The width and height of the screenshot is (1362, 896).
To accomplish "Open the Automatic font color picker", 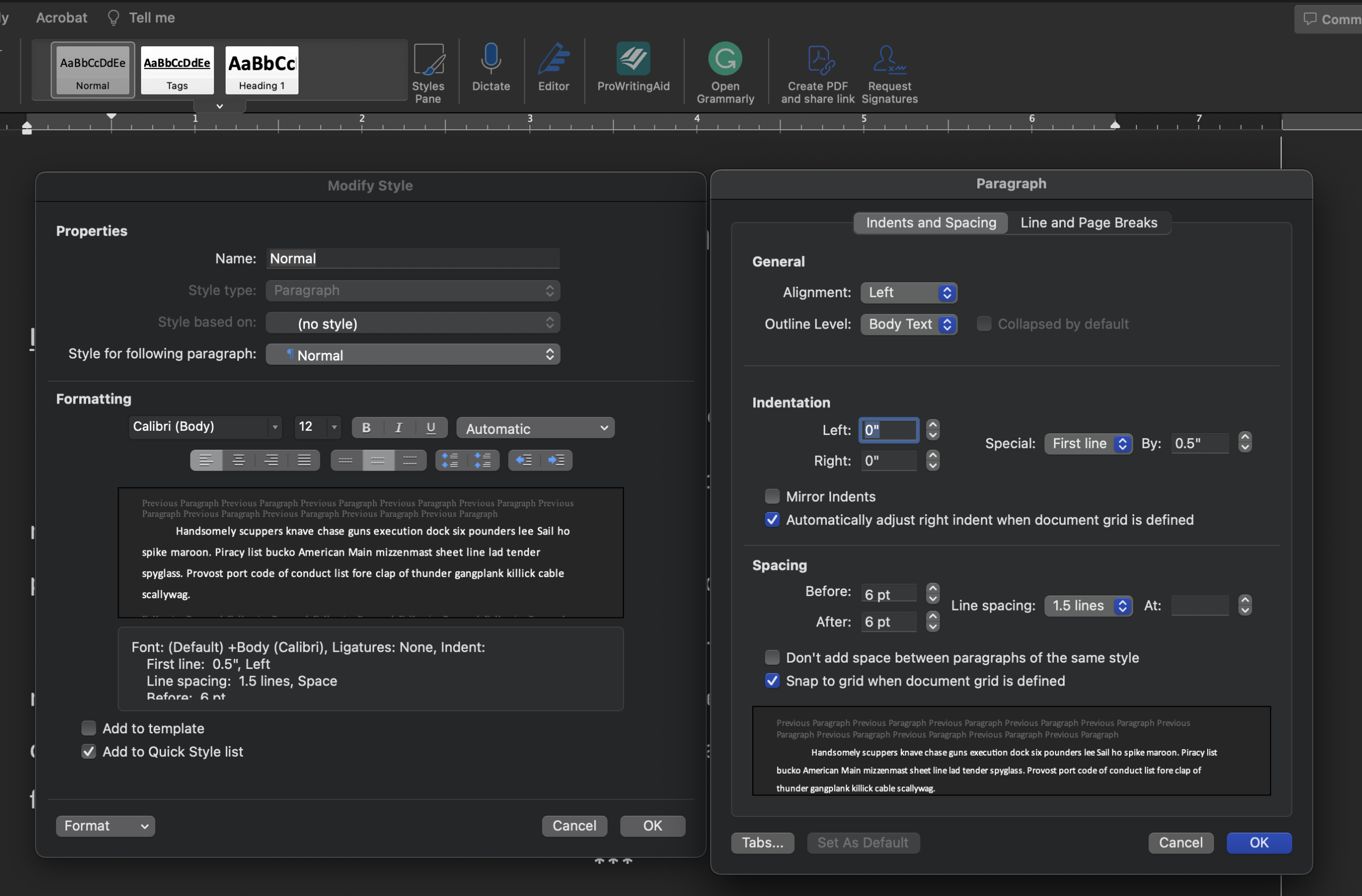I will tap(535, 428).
